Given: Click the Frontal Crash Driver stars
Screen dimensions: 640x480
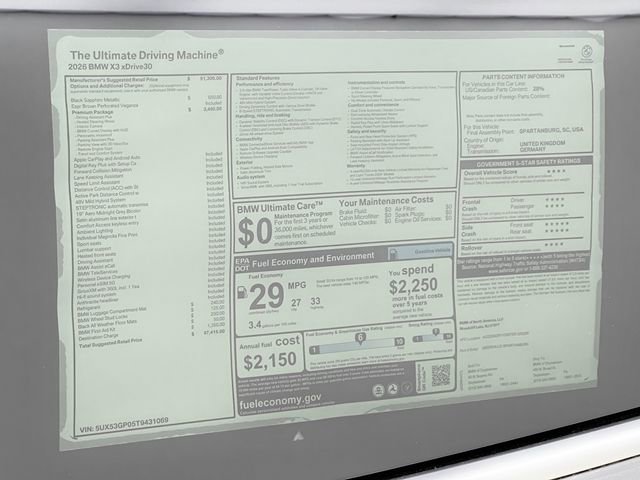Looking at the screenshot, I should click(555, 199).
